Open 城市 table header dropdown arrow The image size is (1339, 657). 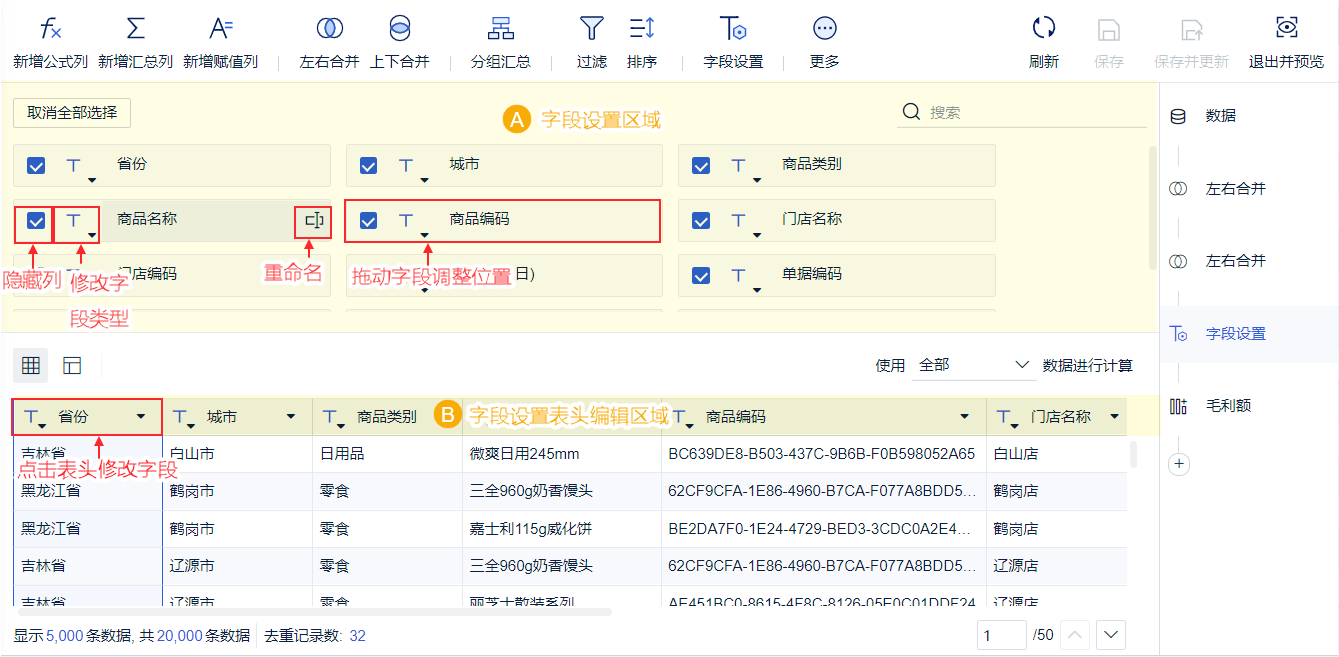point(291,416)
